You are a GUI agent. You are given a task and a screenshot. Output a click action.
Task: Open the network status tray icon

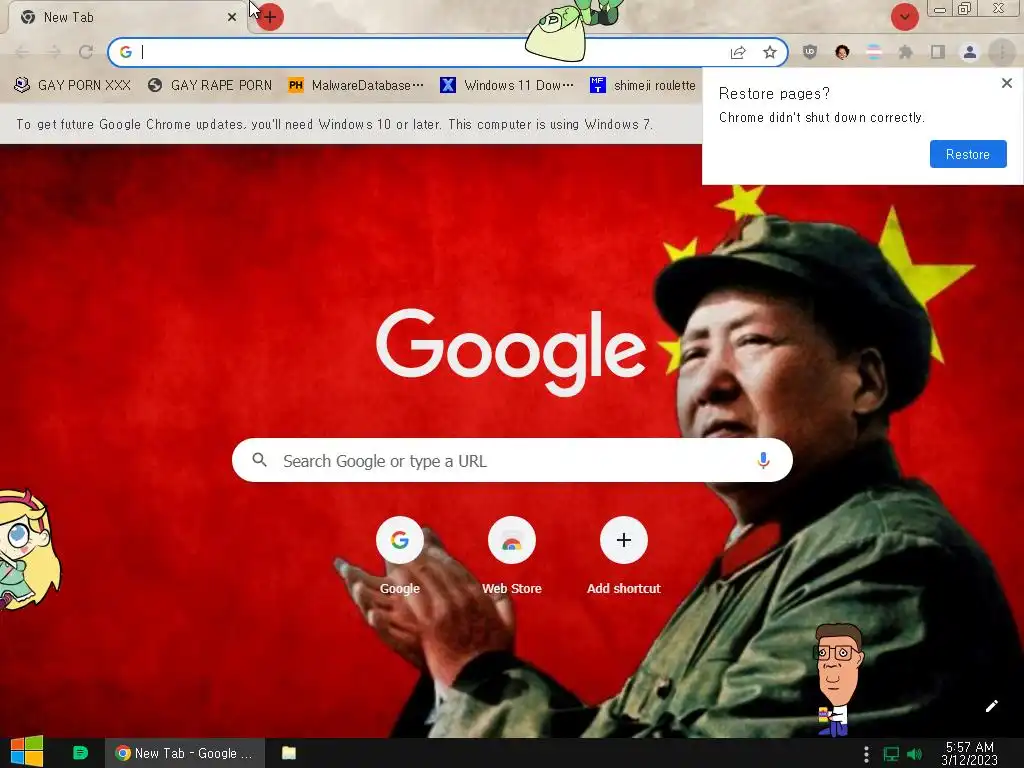pyautogui.click(x=891, y=754)
